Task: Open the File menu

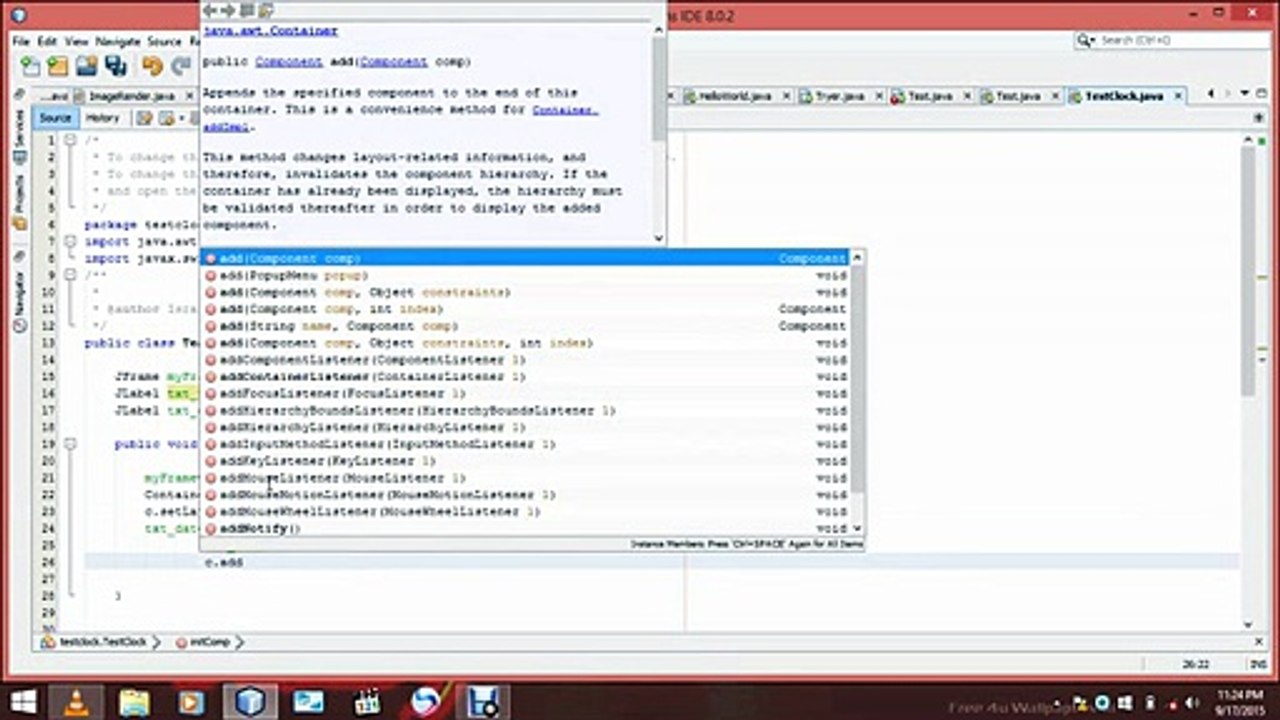Action: coord(21,41)
